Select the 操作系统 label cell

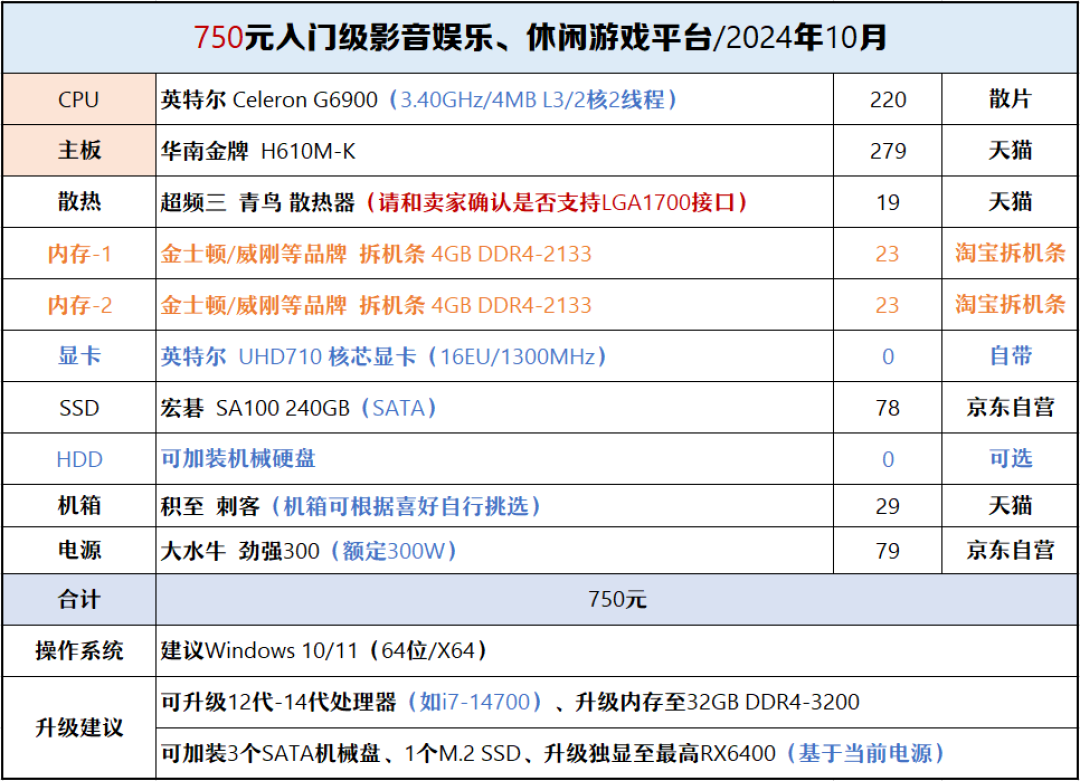tap(79, 650)
